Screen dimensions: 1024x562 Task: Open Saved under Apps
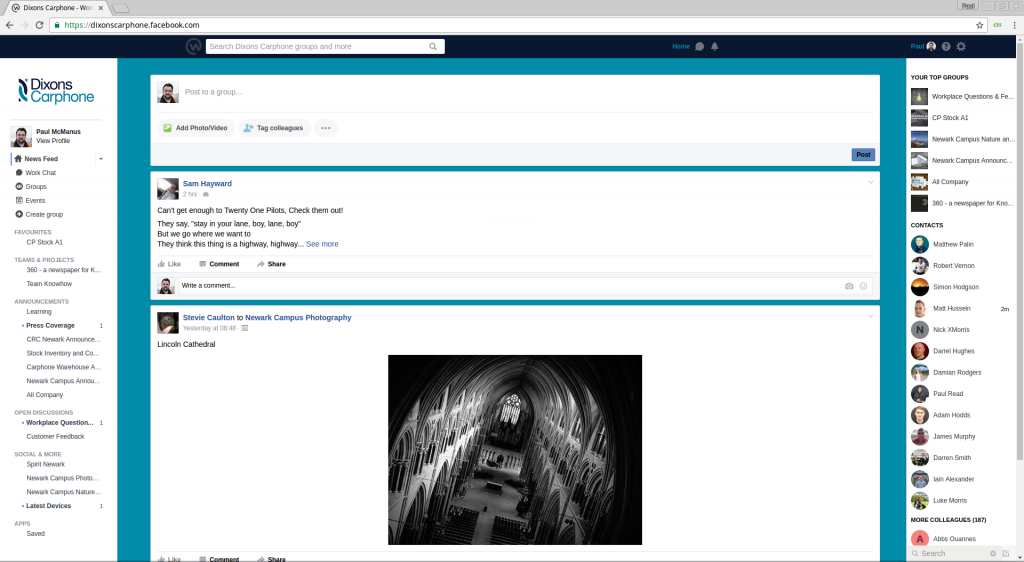coord(36,533)
